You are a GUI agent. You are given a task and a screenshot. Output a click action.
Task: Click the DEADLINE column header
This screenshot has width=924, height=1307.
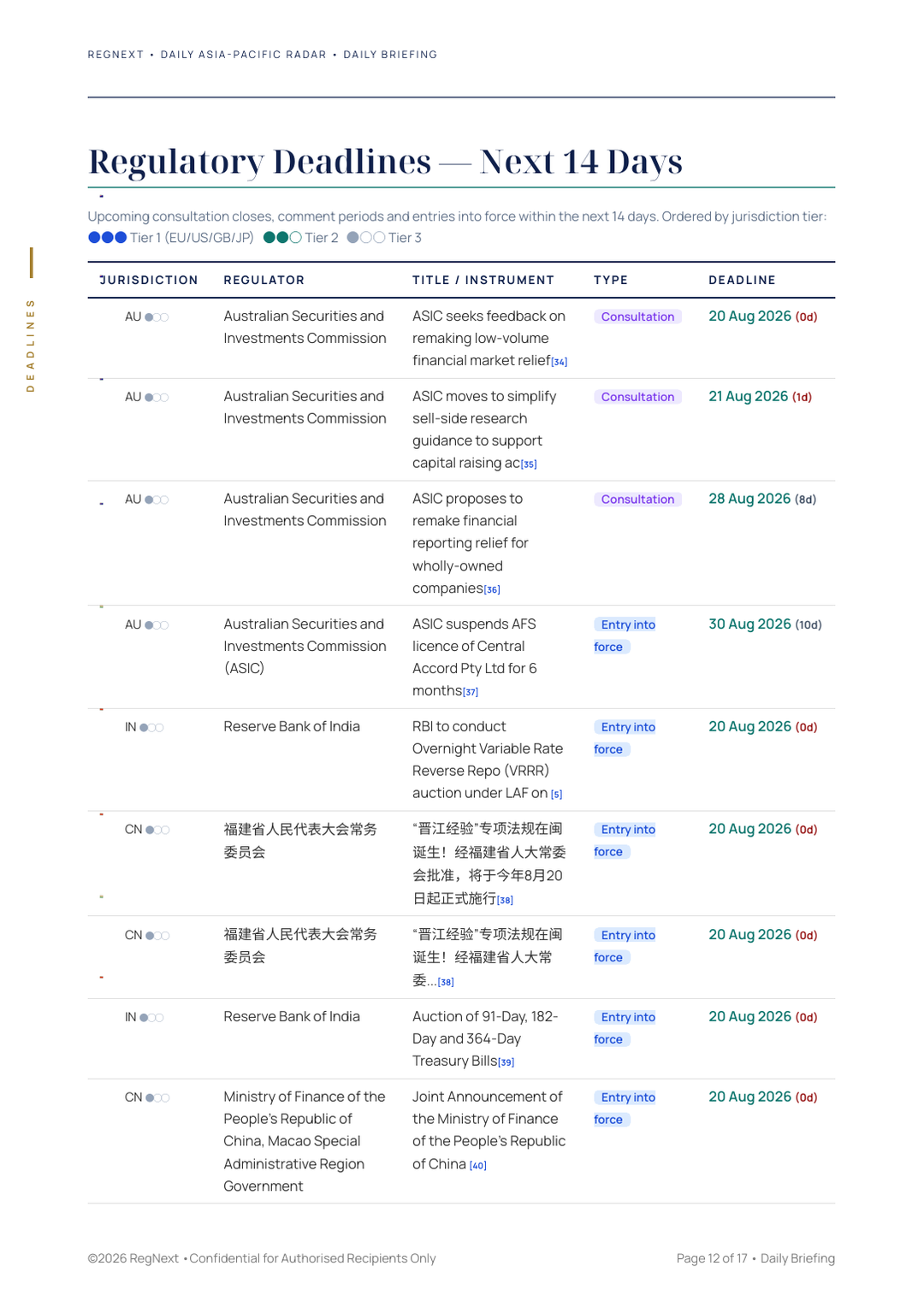pos(742,280)
